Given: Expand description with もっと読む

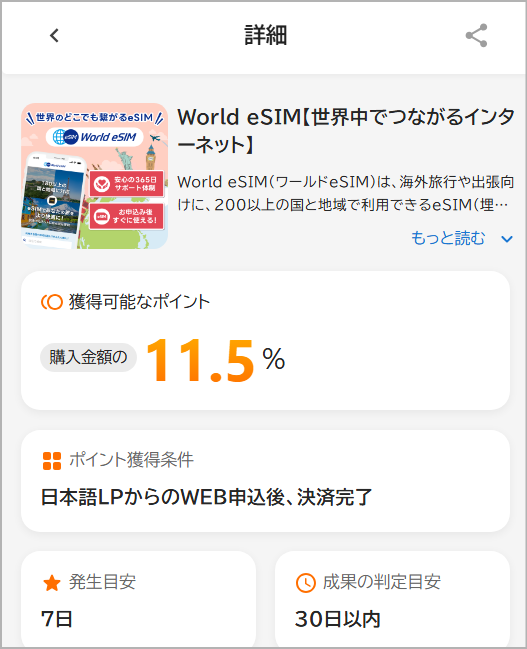Looking at the screenshot, I should click(448, 238).
